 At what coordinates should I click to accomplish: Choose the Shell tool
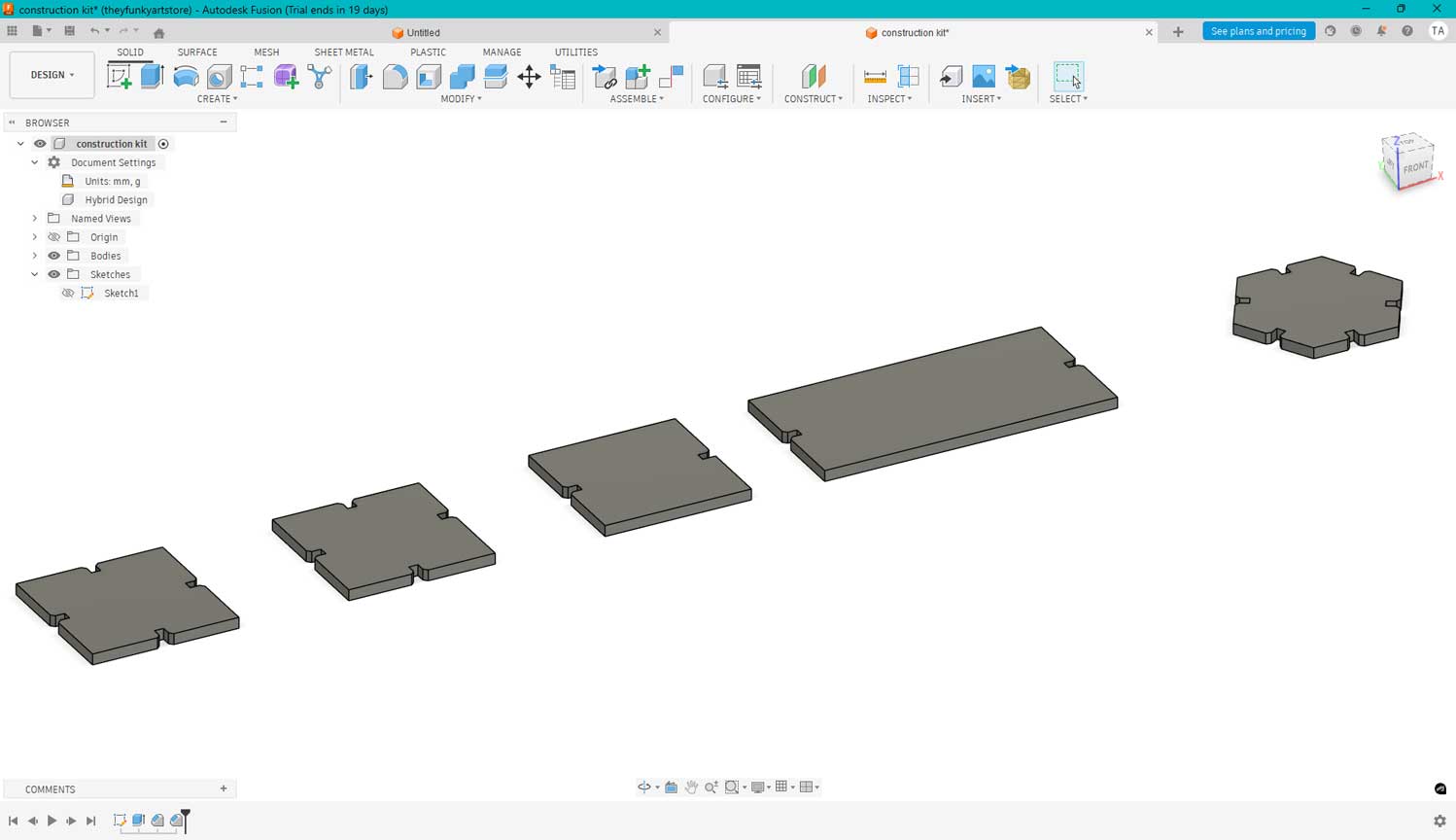pyautogui.click(x=429, y=77)
